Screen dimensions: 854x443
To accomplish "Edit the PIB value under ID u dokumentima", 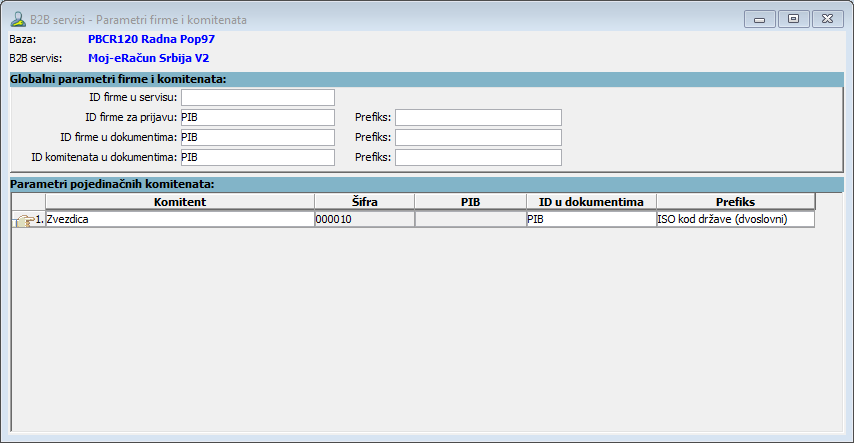I will [591, 219].
